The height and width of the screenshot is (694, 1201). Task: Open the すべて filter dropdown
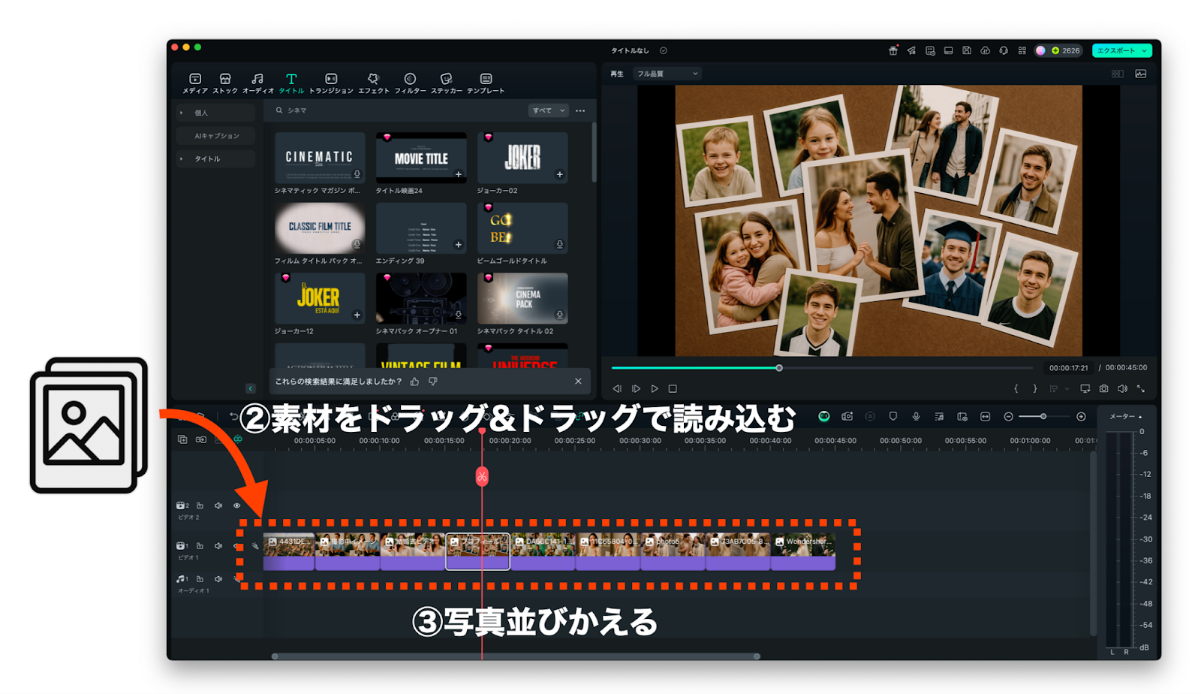548,110
